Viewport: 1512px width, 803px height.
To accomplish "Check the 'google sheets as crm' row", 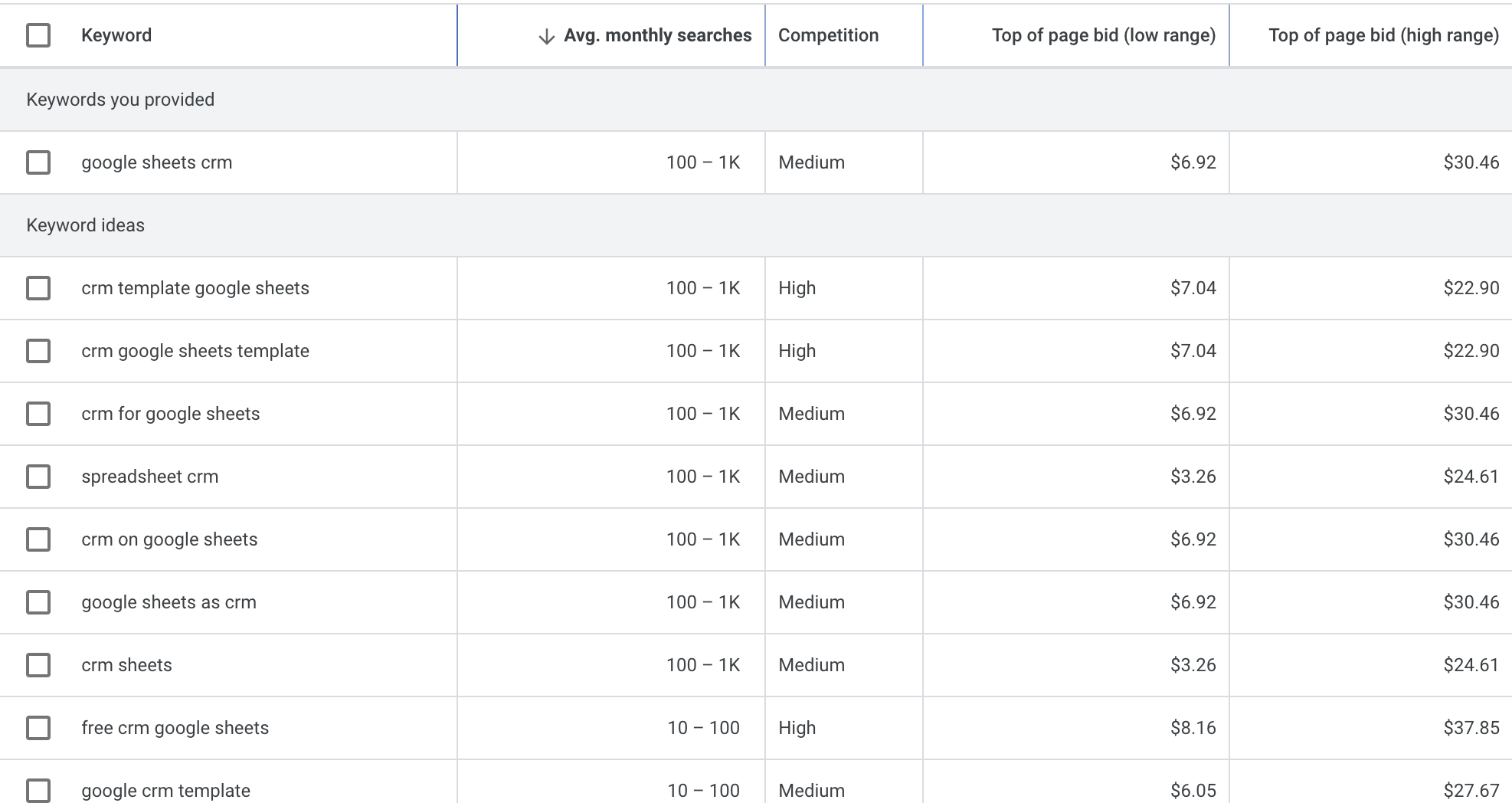I will pyautogui.click(x=38, y=602).
